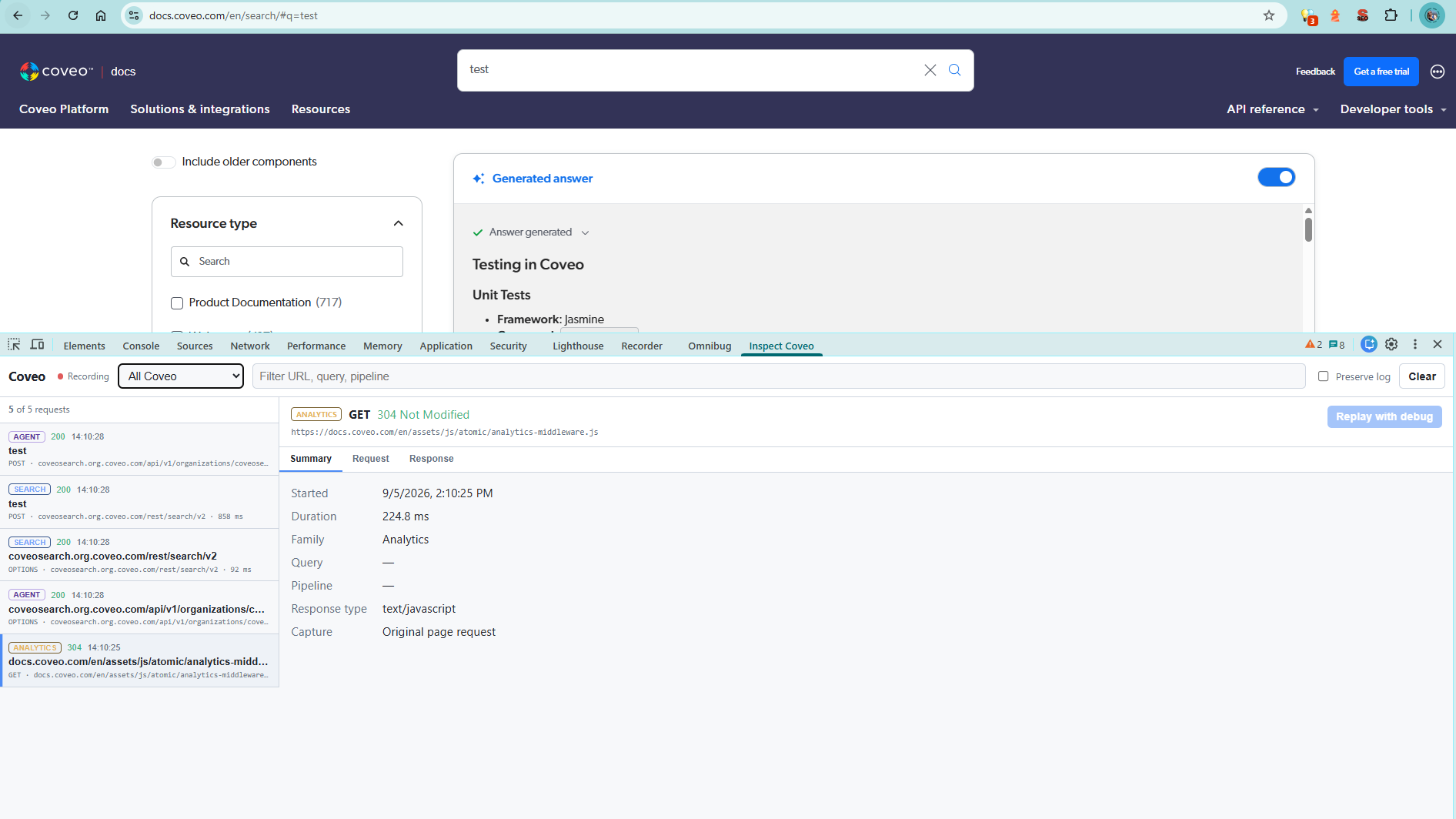The width and height of the screenshot is (1456, 819).
Task: Open the Coveo Platform menu
Action: coord(64,109)
